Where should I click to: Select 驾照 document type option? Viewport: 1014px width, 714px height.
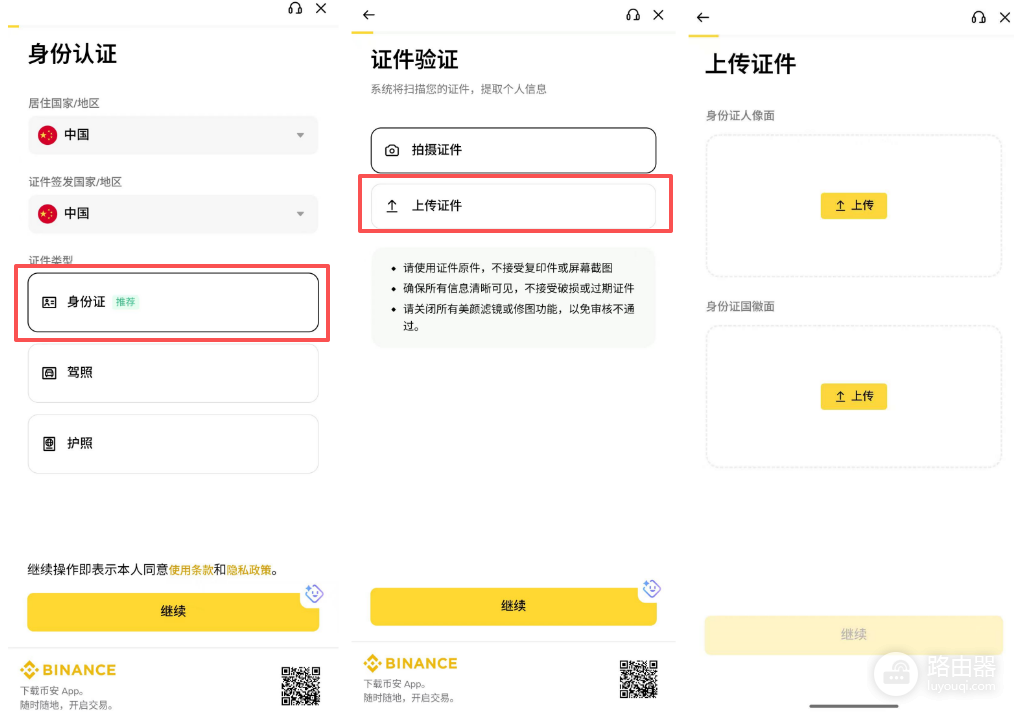(x=173, y=373)
